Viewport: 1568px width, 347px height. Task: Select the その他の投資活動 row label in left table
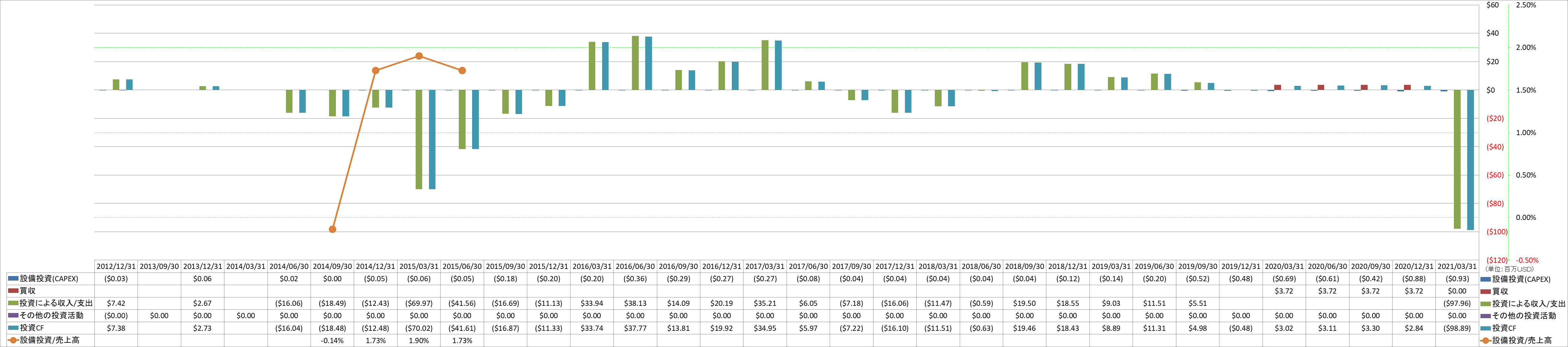(52, 315)
